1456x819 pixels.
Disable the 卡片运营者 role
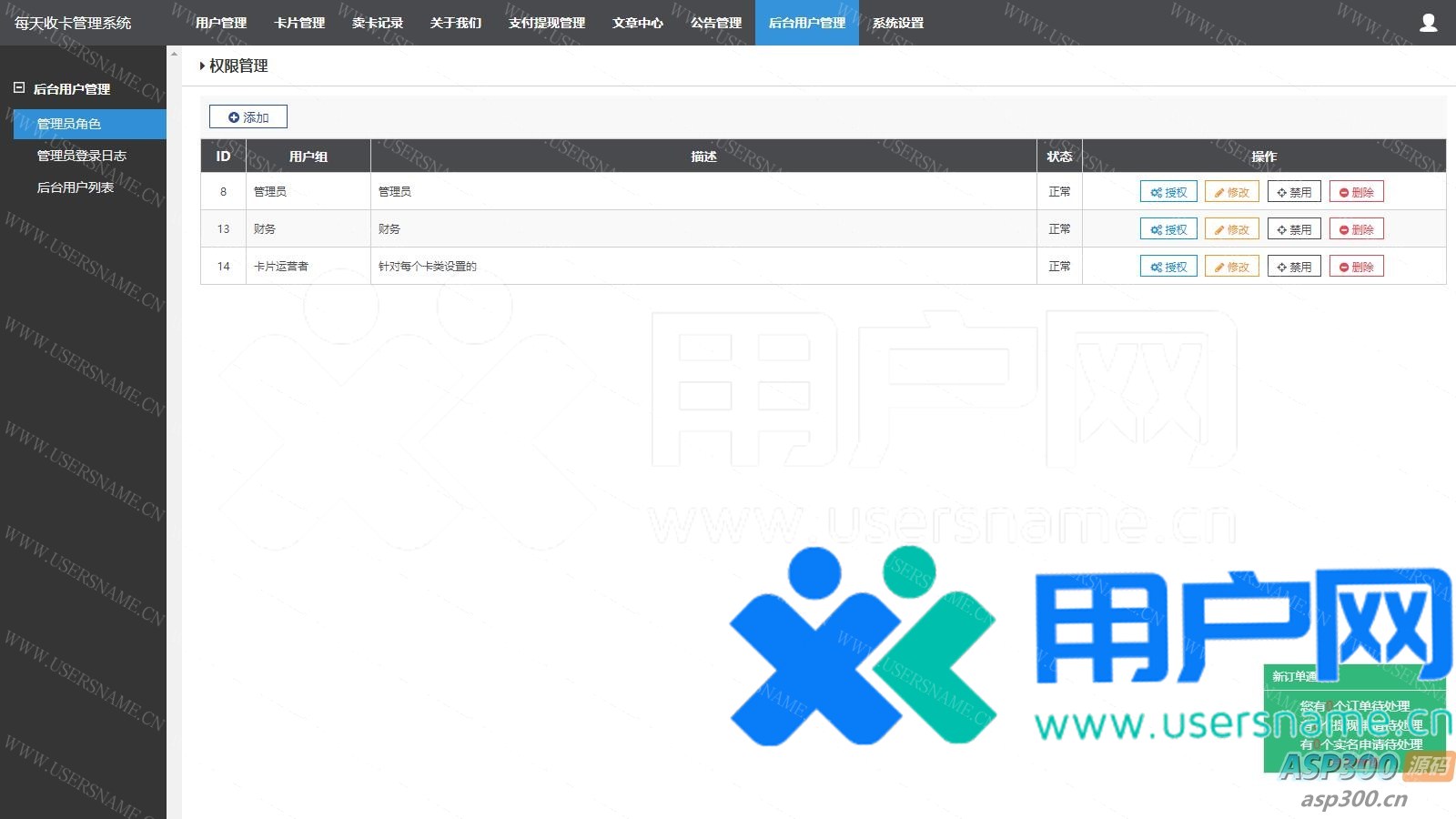[x=1293, y=267]
